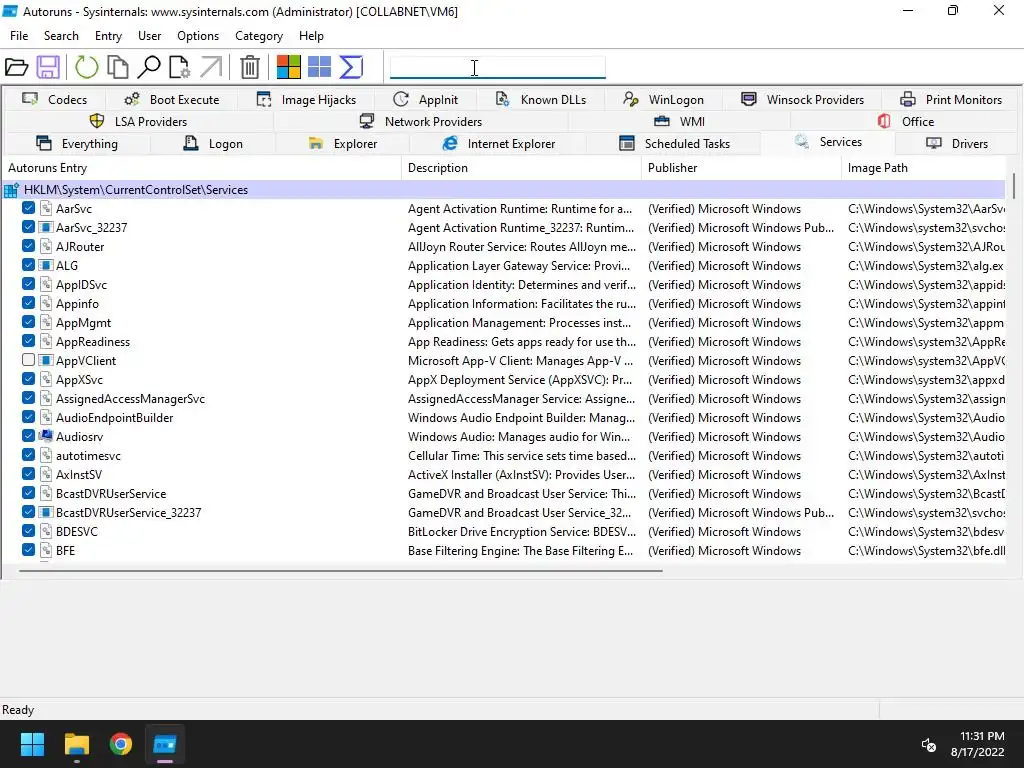Switch to the Image Hijacks tab
The width and height of the screenshot is (1024, 768).
(306, 99)
